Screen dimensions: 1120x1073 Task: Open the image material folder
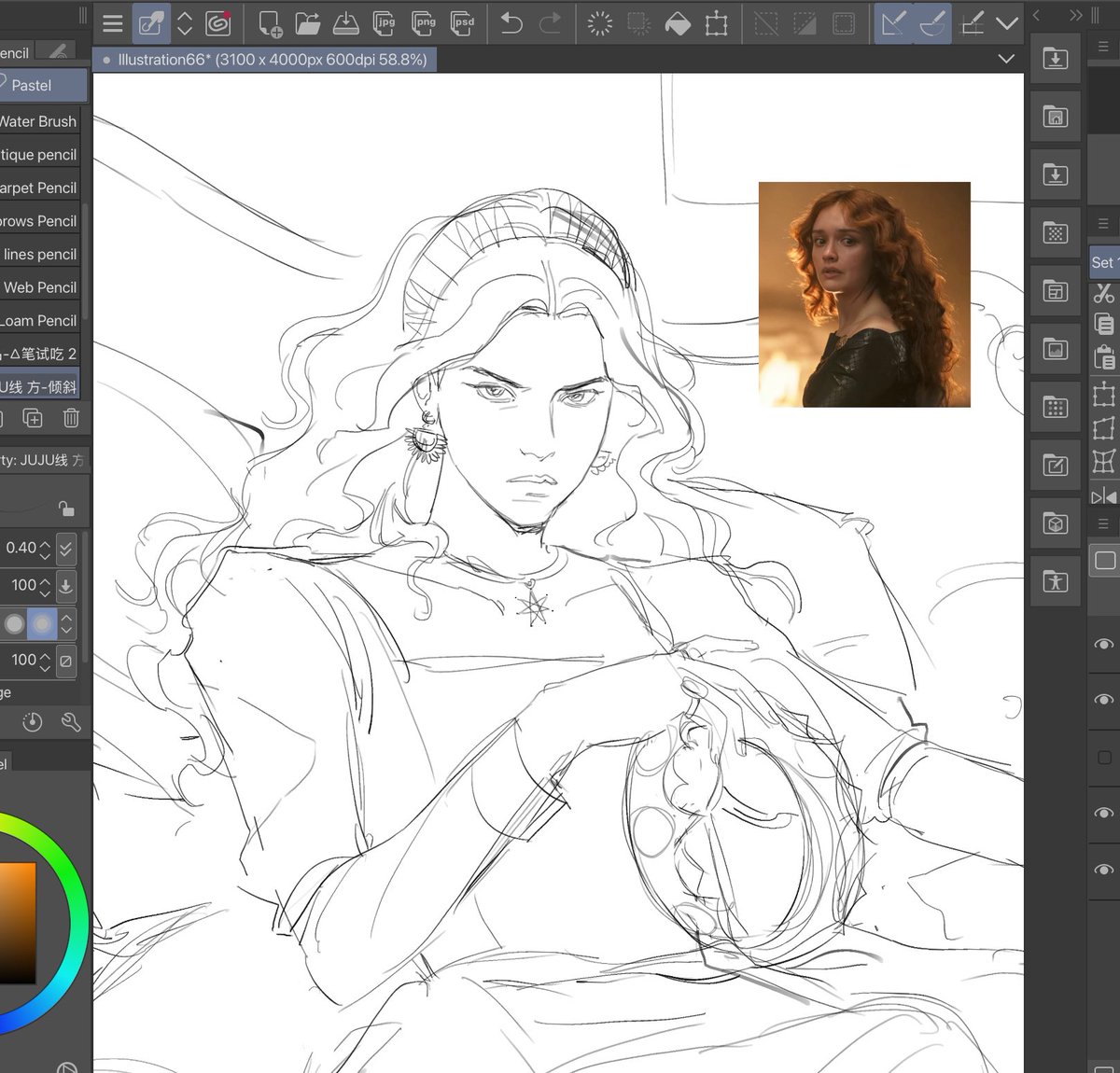tap(1056, 349)
